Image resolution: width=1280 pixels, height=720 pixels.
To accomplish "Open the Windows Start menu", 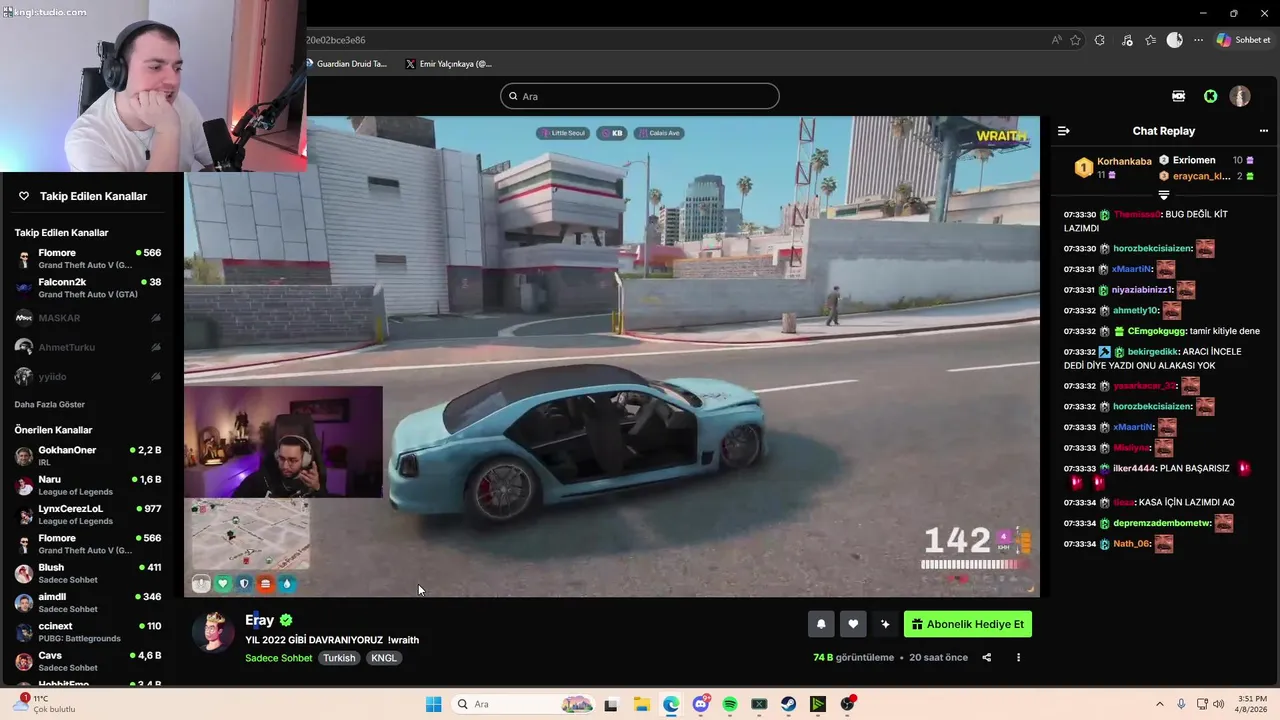I will [x=433, y=704].
